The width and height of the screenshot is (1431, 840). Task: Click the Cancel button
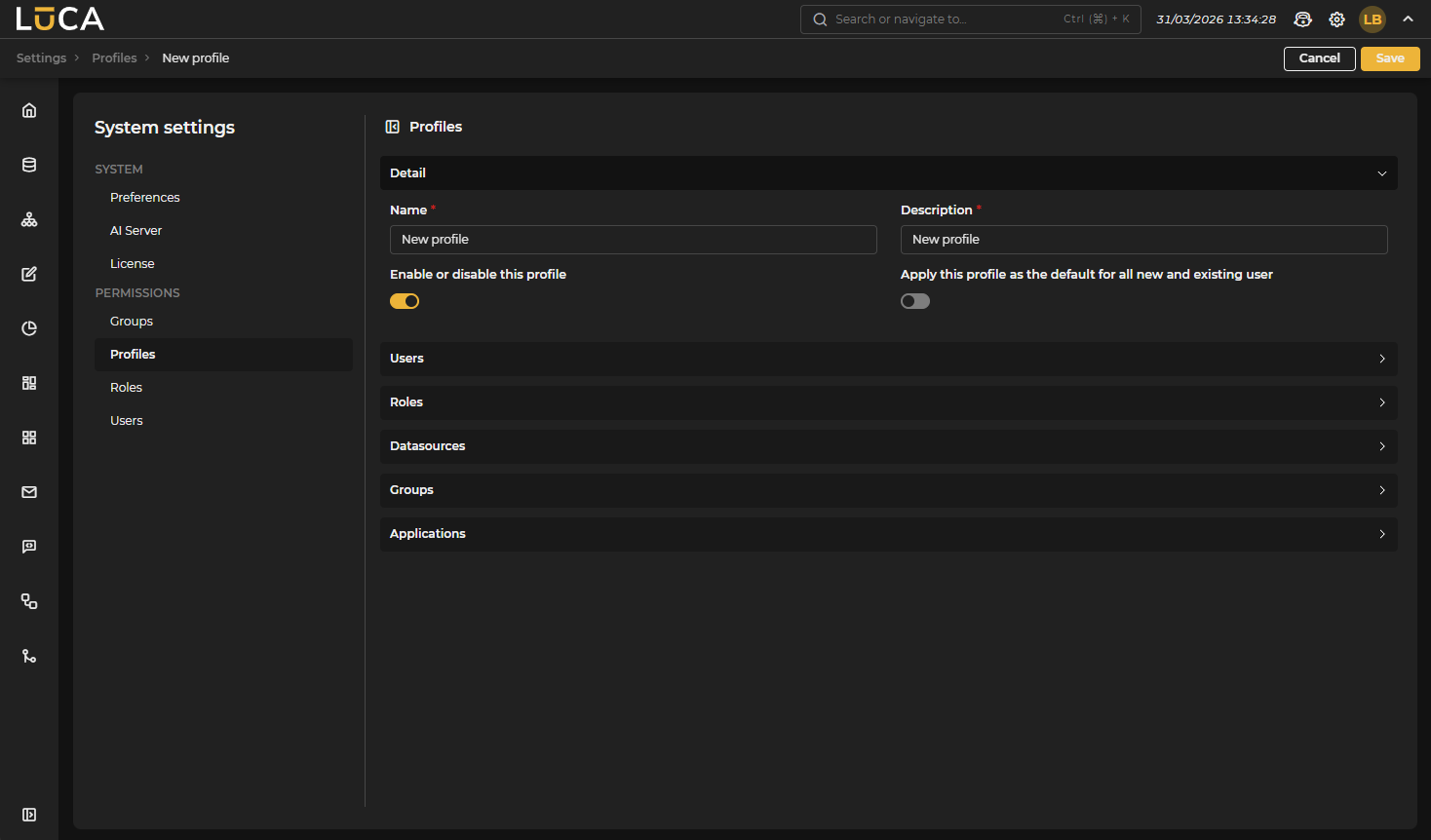(x=1319, y=58)
